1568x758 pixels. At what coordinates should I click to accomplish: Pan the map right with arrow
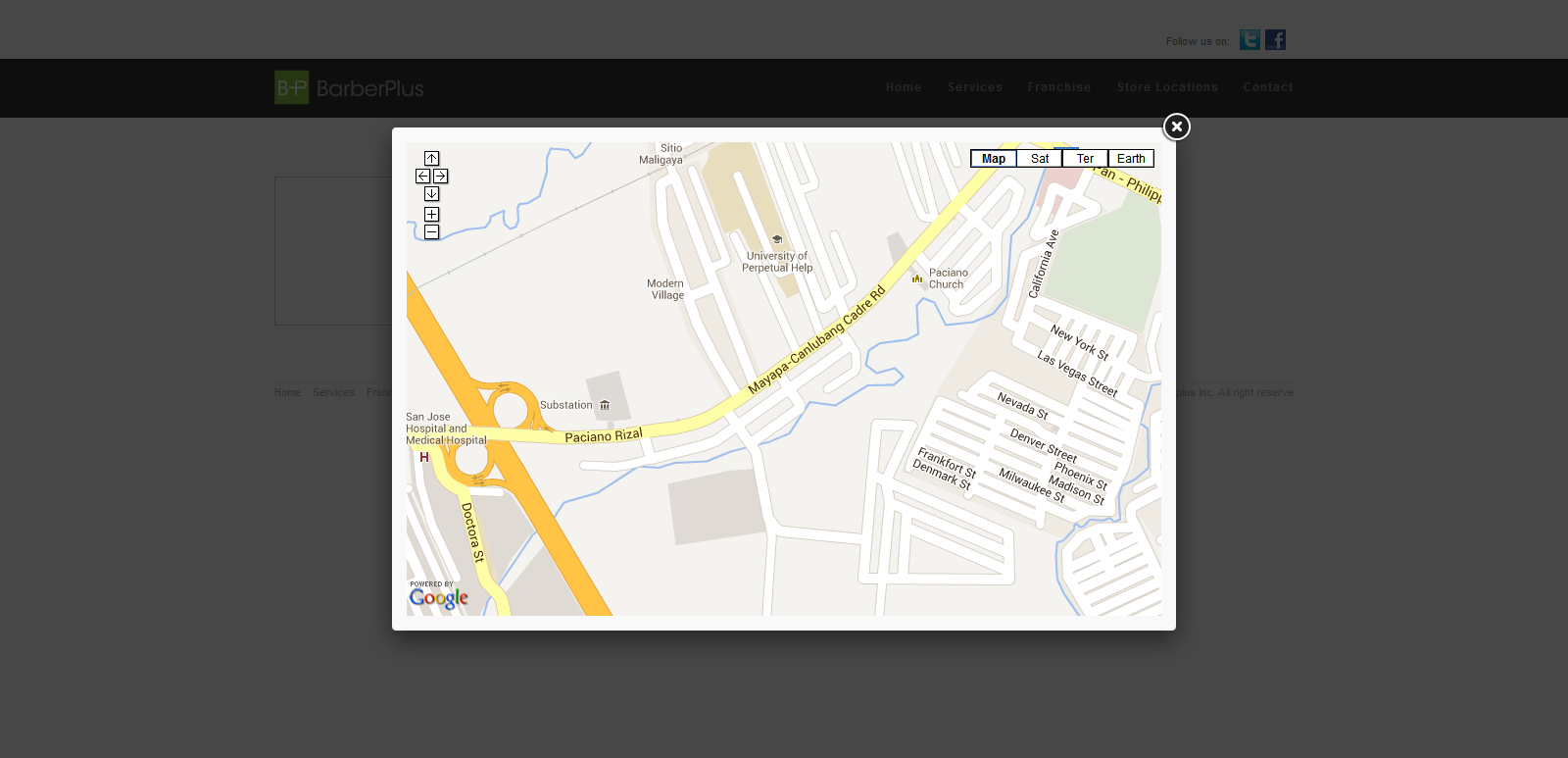pos(441,177)
